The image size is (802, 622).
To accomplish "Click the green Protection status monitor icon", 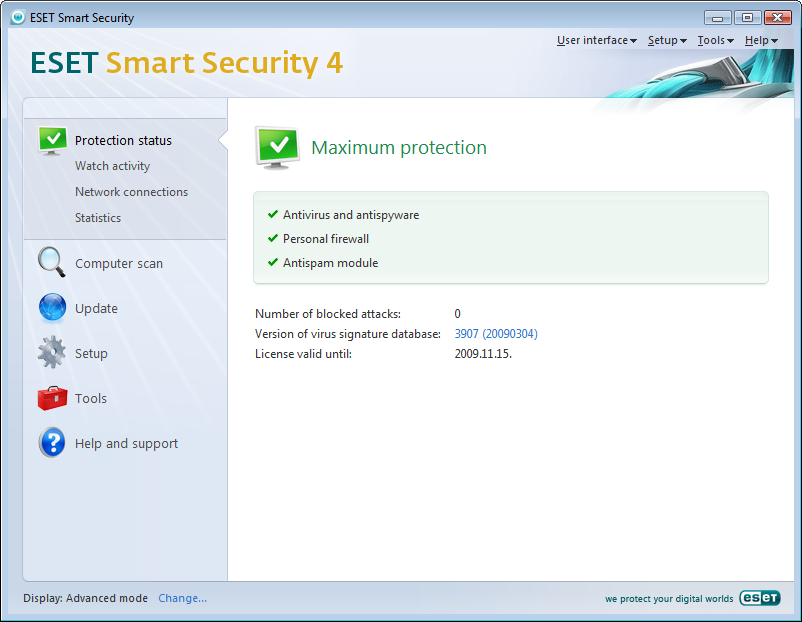I will click(52, 141).
